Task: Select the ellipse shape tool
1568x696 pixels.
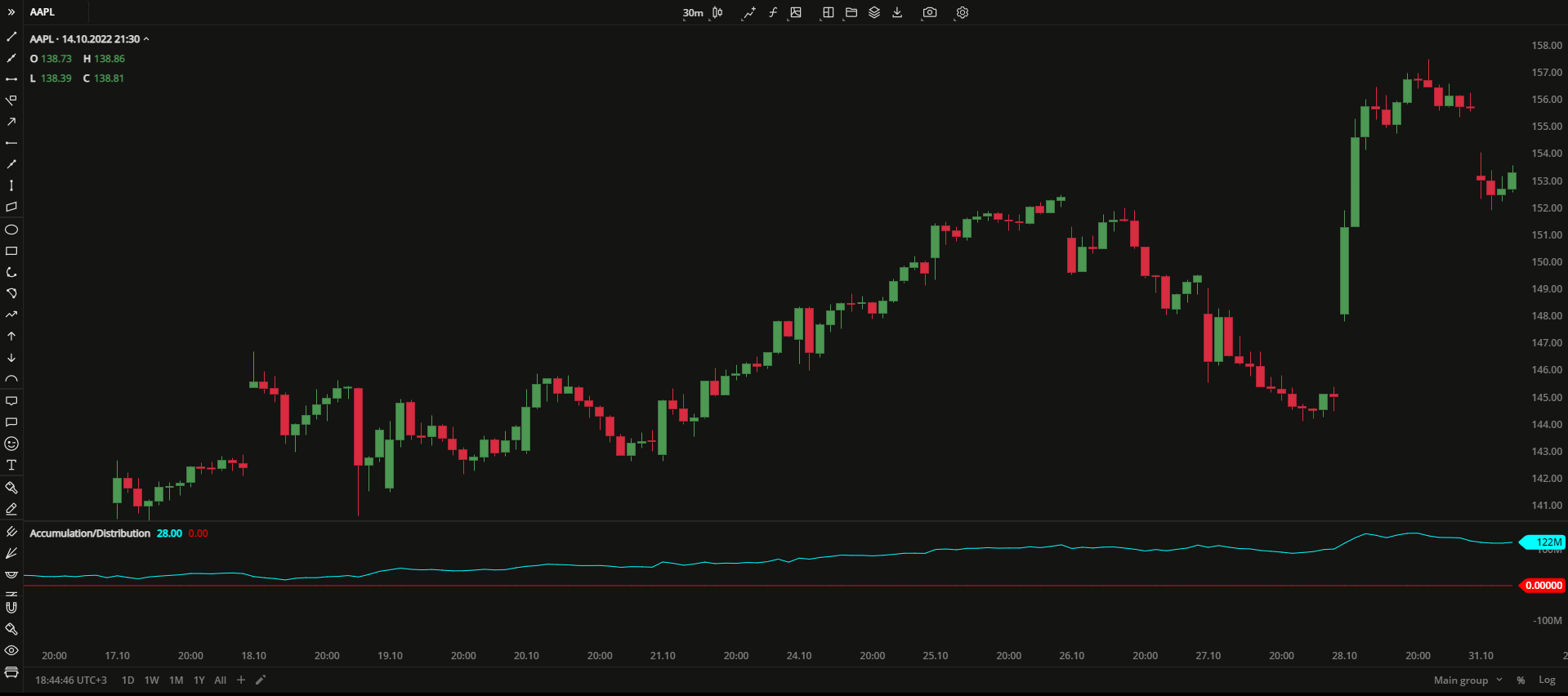Action: point(11,230)
